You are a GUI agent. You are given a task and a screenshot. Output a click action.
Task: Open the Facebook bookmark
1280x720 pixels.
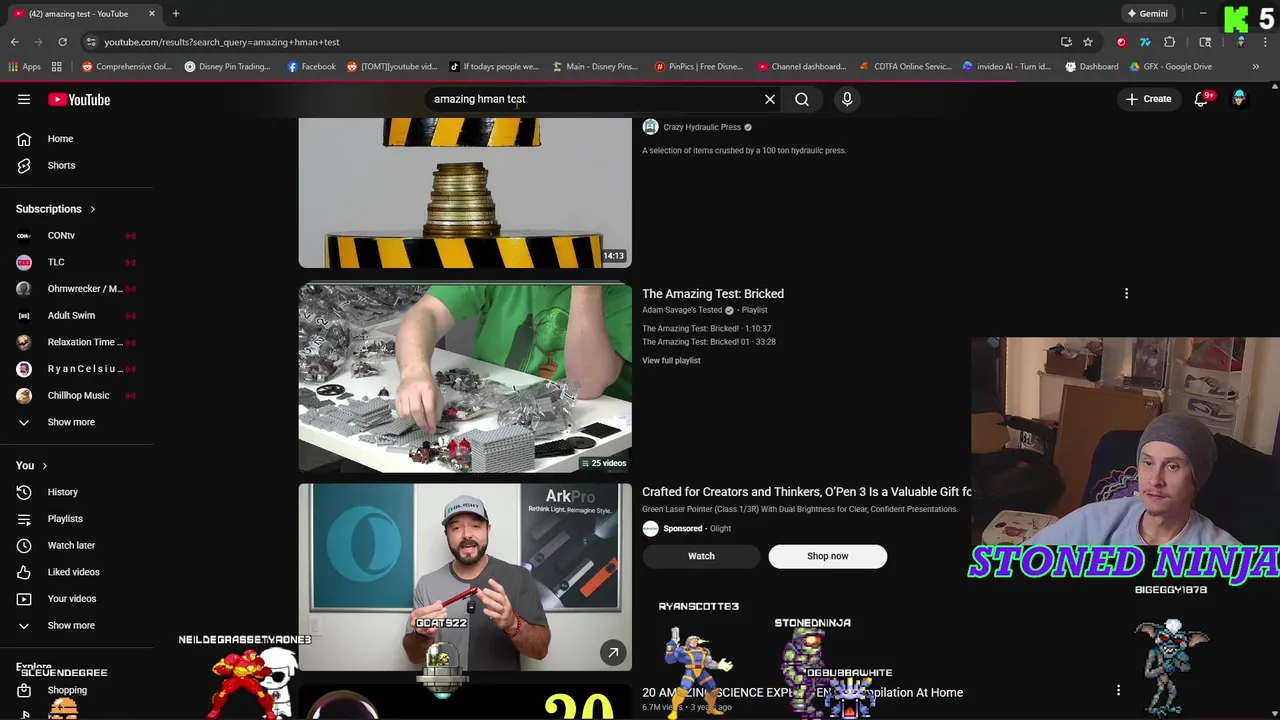[x=311, y=66]
